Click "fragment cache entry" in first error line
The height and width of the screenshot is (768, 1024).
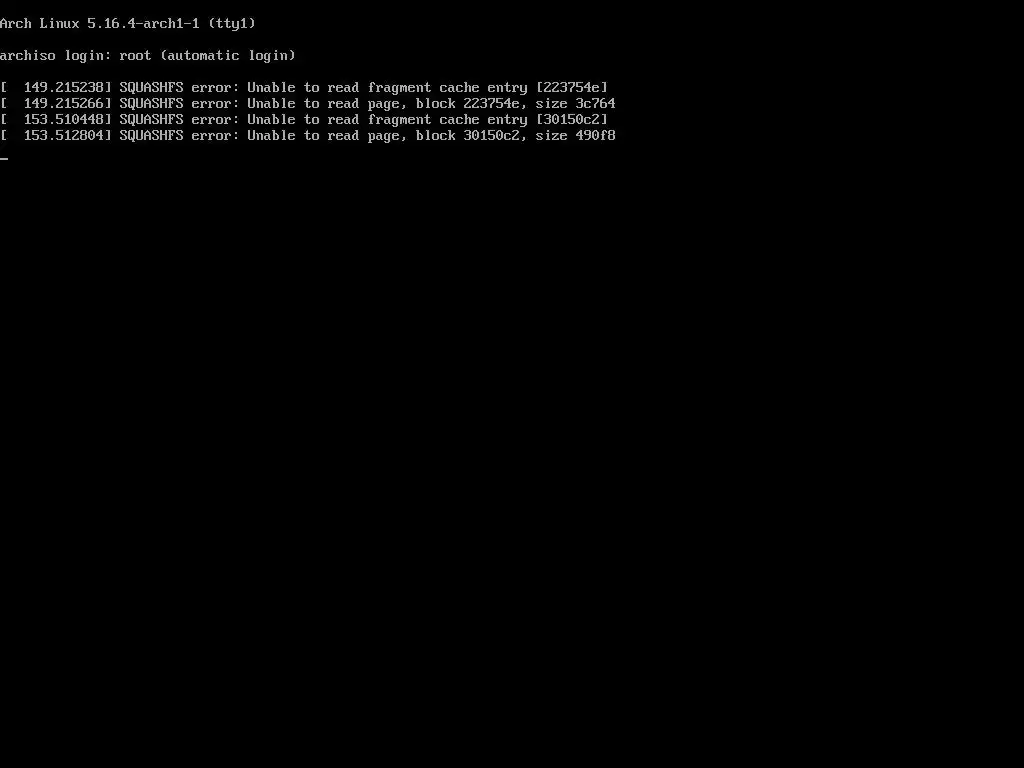[x=447, y=88]
